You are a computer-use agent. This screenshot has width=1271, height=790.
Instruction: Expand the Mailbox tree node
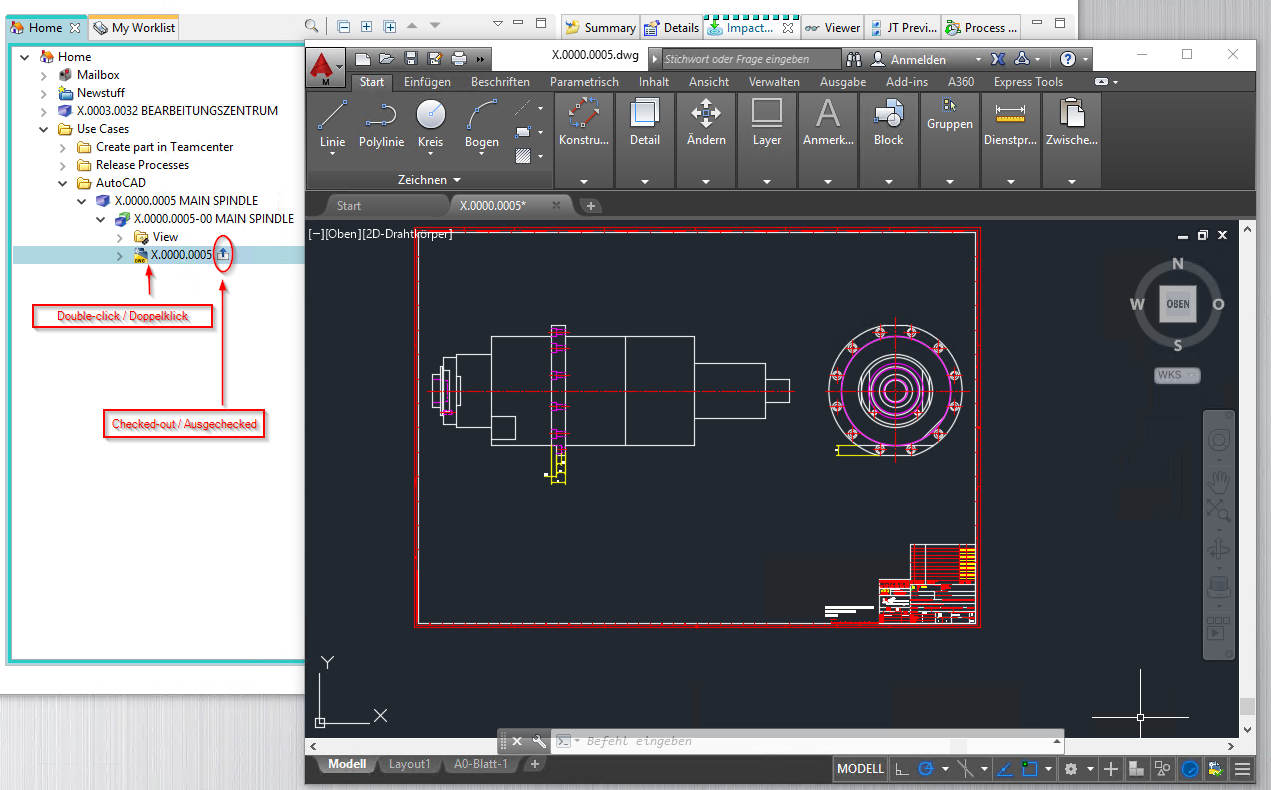click(44, 75)
